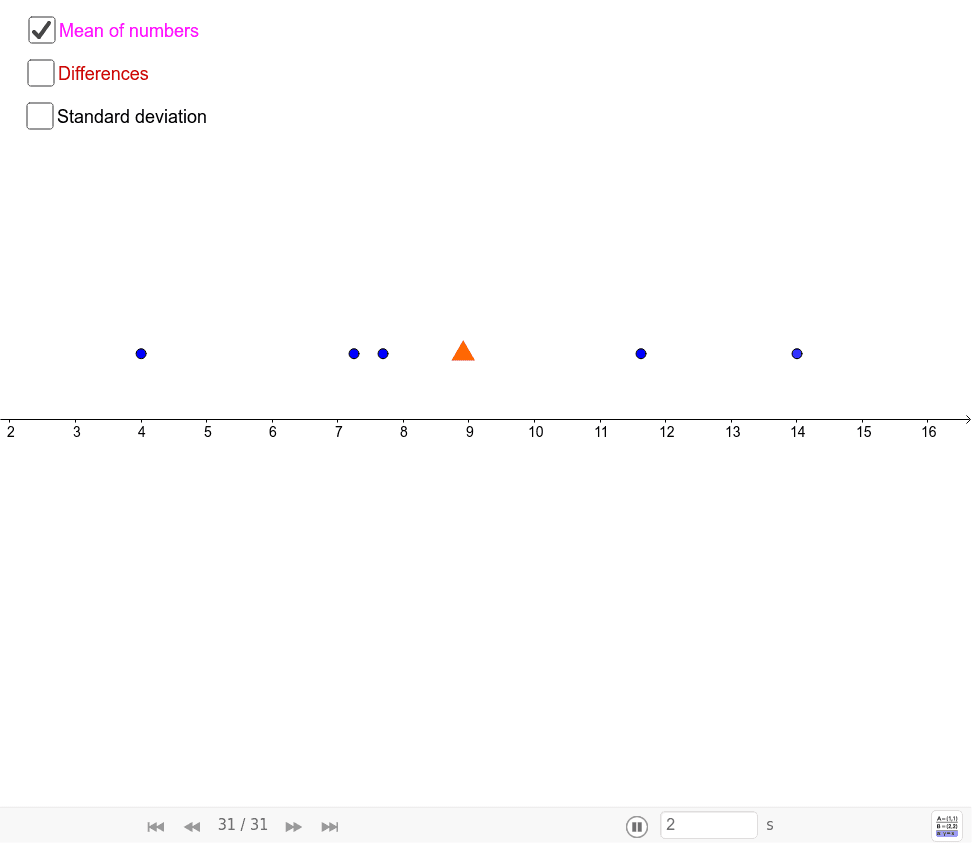Image resolution: width=973 pixels, height=844 pixels.
Task: Click the Standard deviation text label
Action: click(131, 116)
